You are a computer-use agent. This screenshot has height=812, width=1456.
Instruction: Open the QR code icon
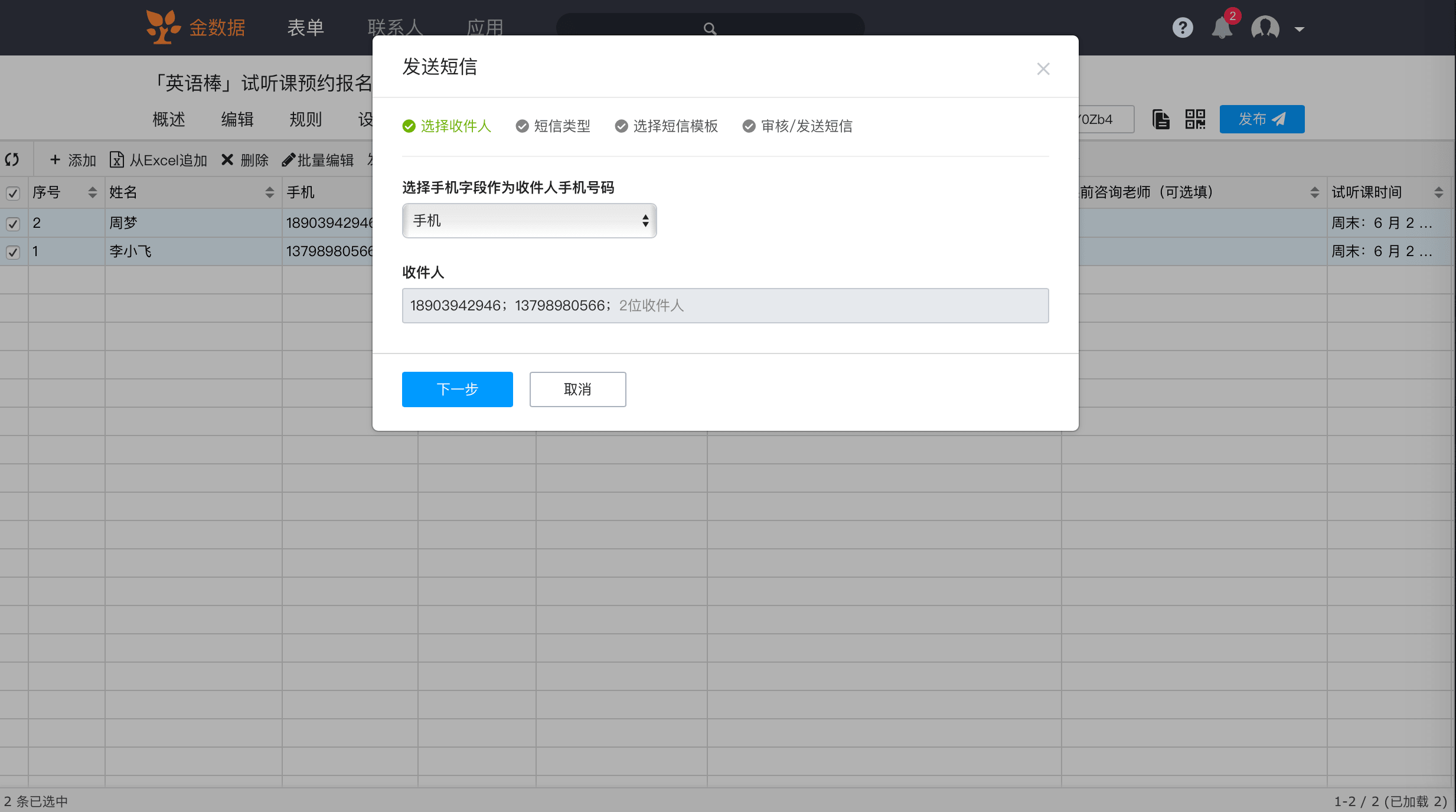pyautogui.click(x=1195, y=119)
